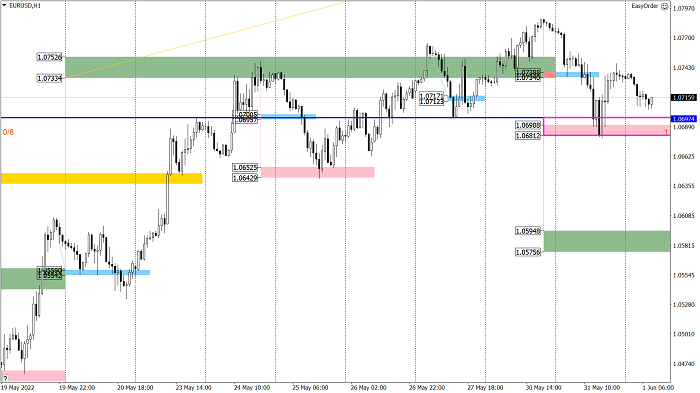Viewport: 700px width, 393px height.
Task: Click the 1.07970 price axis value
Action: click(683, 8)
